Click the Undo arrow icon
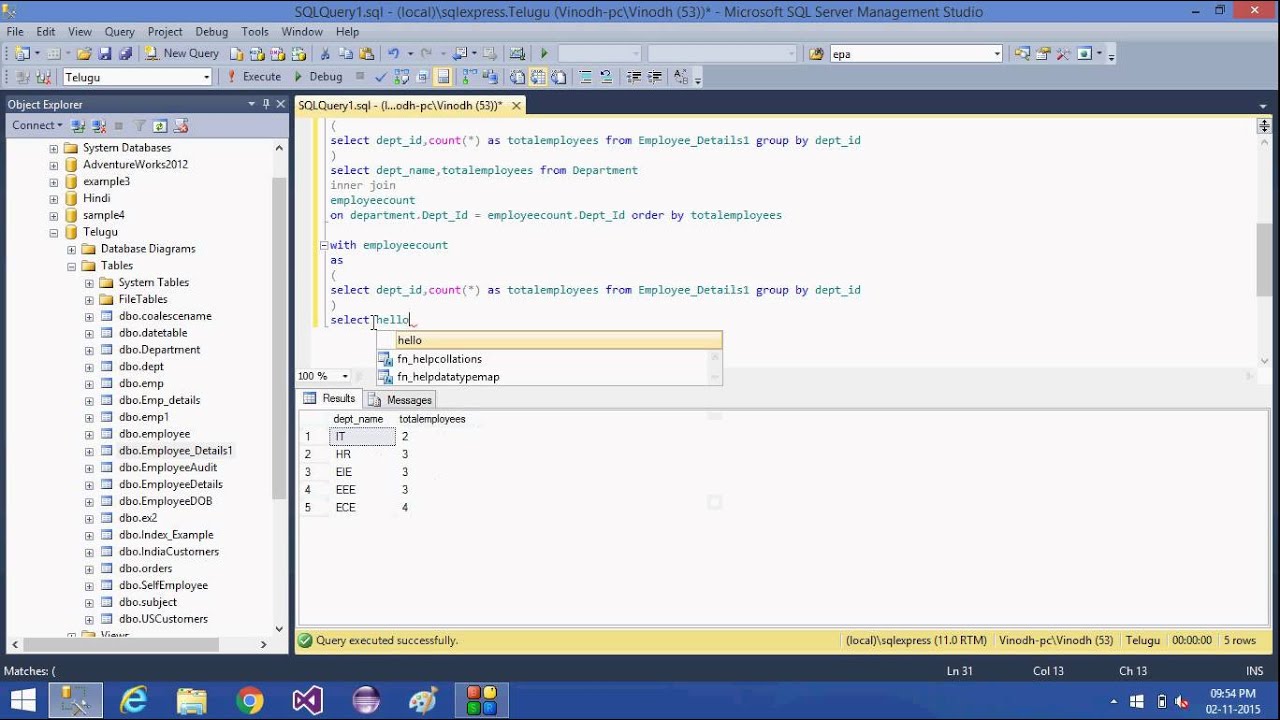 [x=393, y=53]
